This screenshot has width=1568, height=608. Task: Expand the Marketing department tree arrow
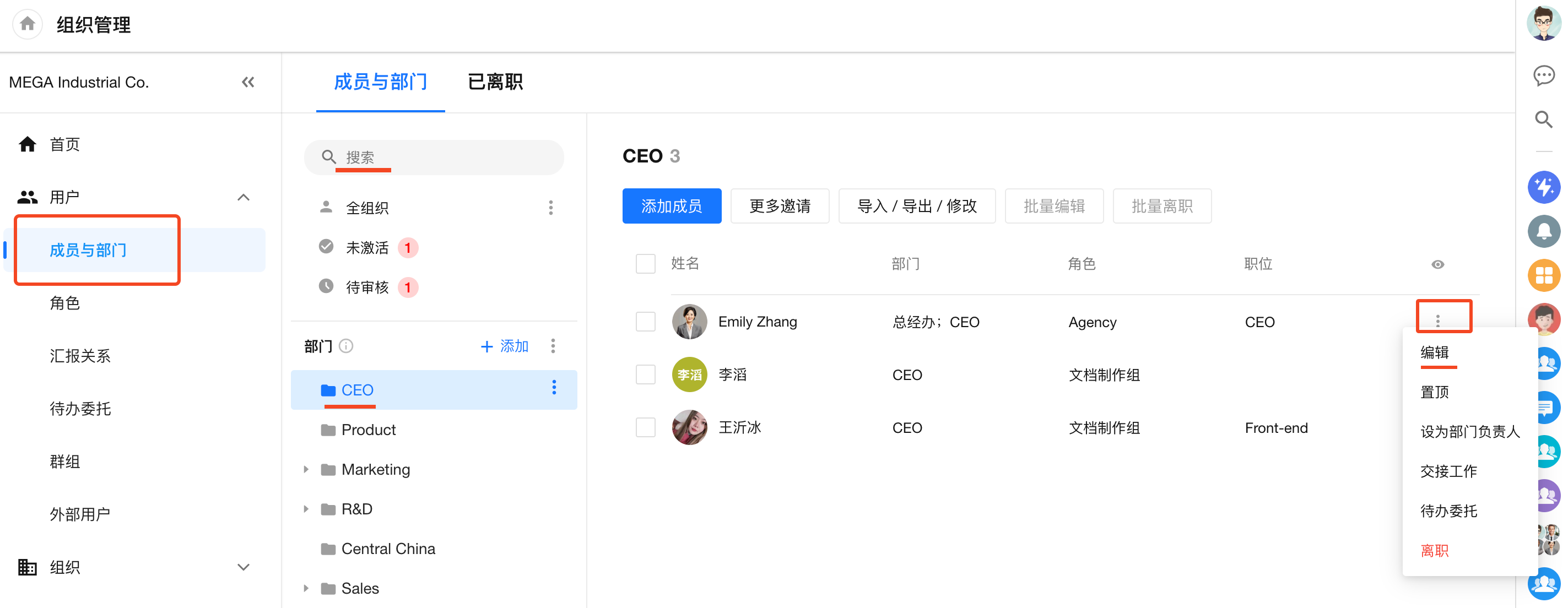tap(306, 469)
